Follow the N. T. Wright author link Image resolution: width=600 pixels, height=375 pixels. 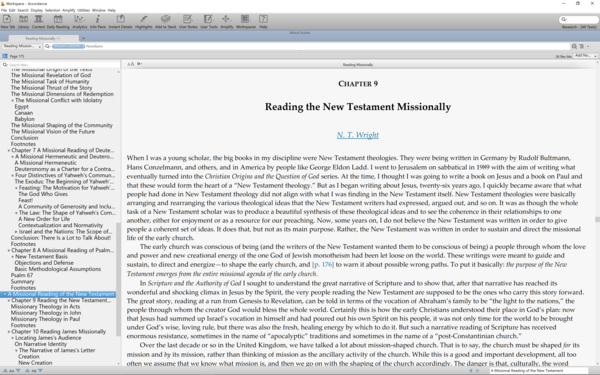[358, 135]
